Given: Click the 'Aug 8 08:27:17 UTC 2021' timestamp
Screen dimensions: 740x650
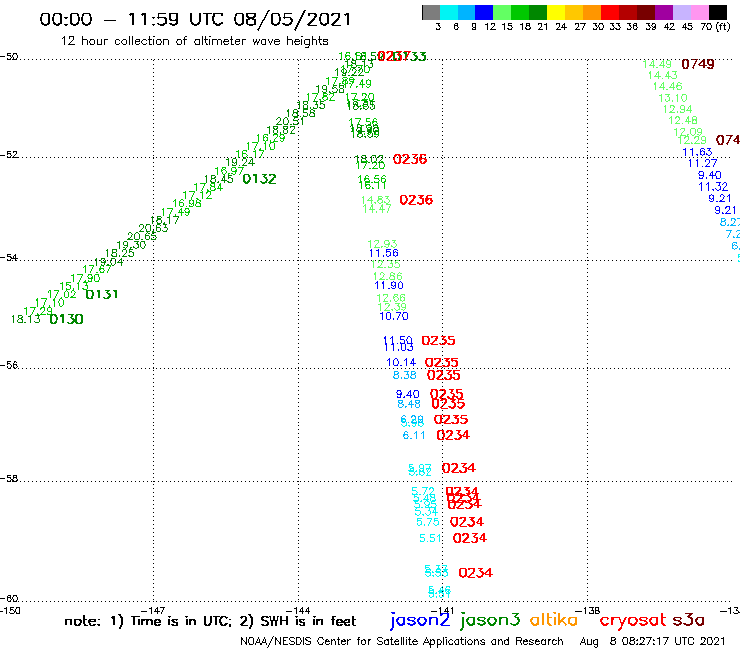Looking at the screenshot, I should [x=652, y=642].
